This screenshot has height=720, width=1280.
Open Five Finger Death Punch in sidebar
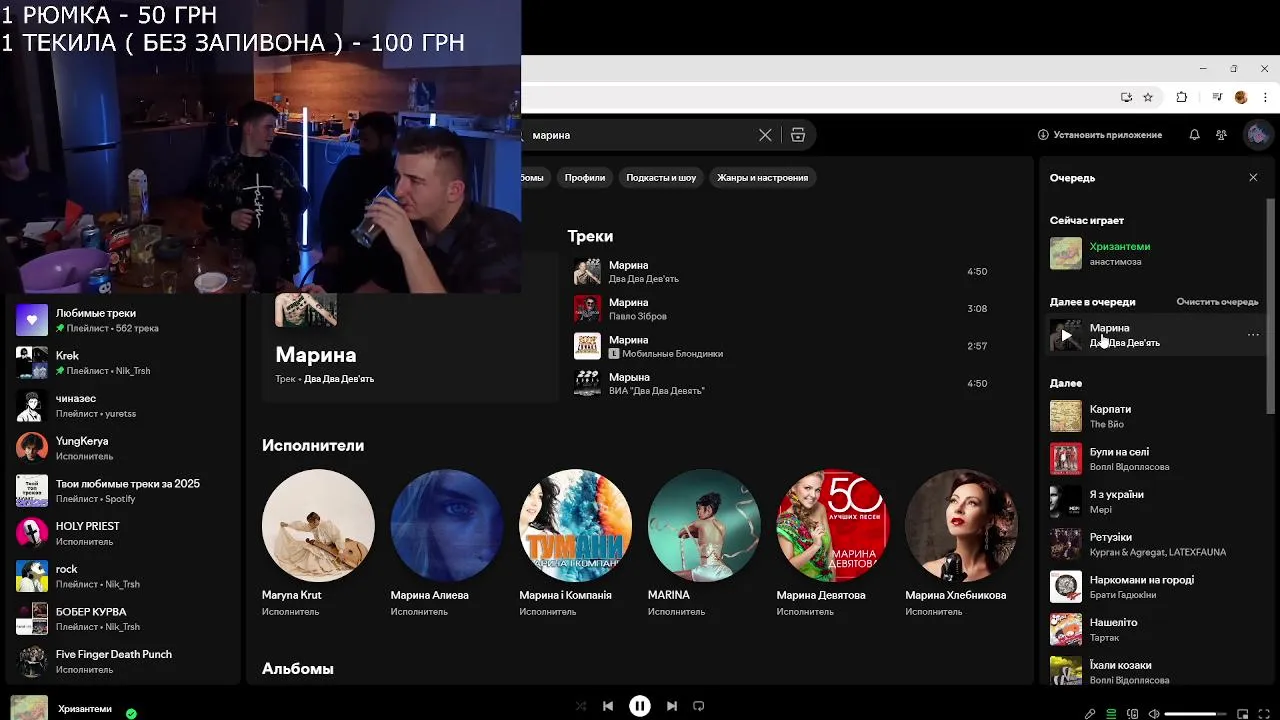(122, 661)
